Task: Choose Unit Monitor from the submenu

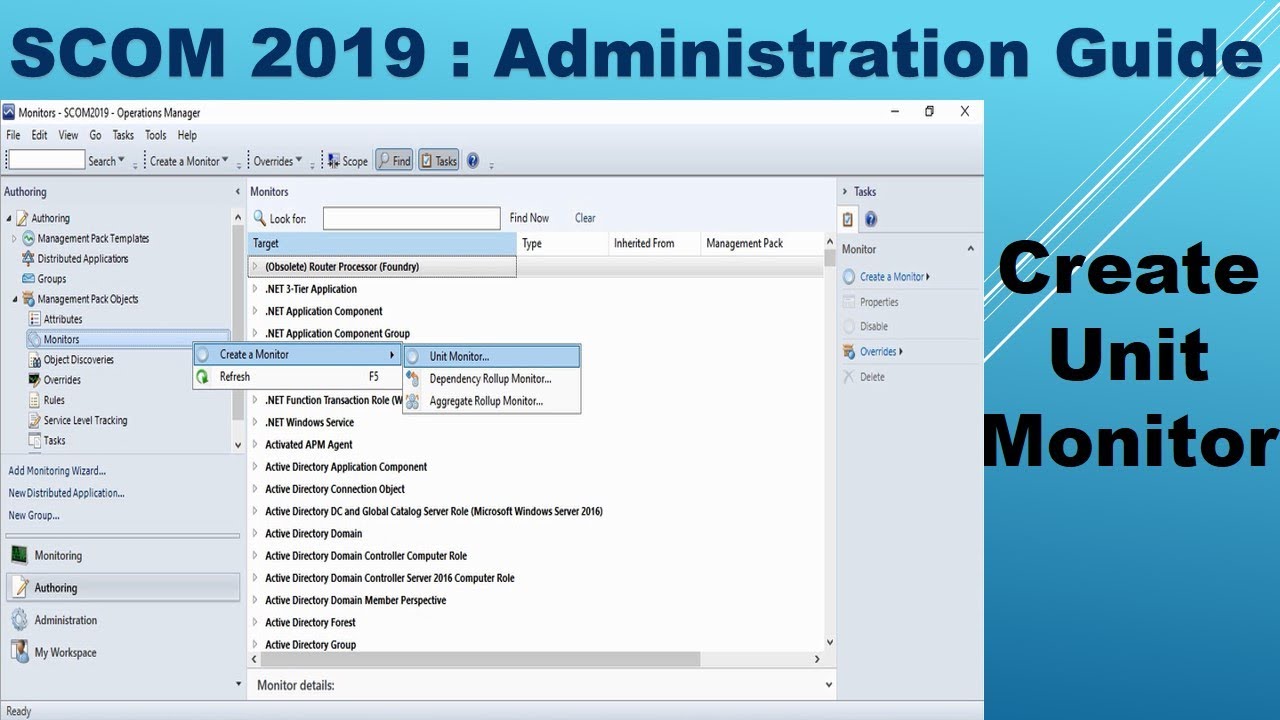Action: 492,356
